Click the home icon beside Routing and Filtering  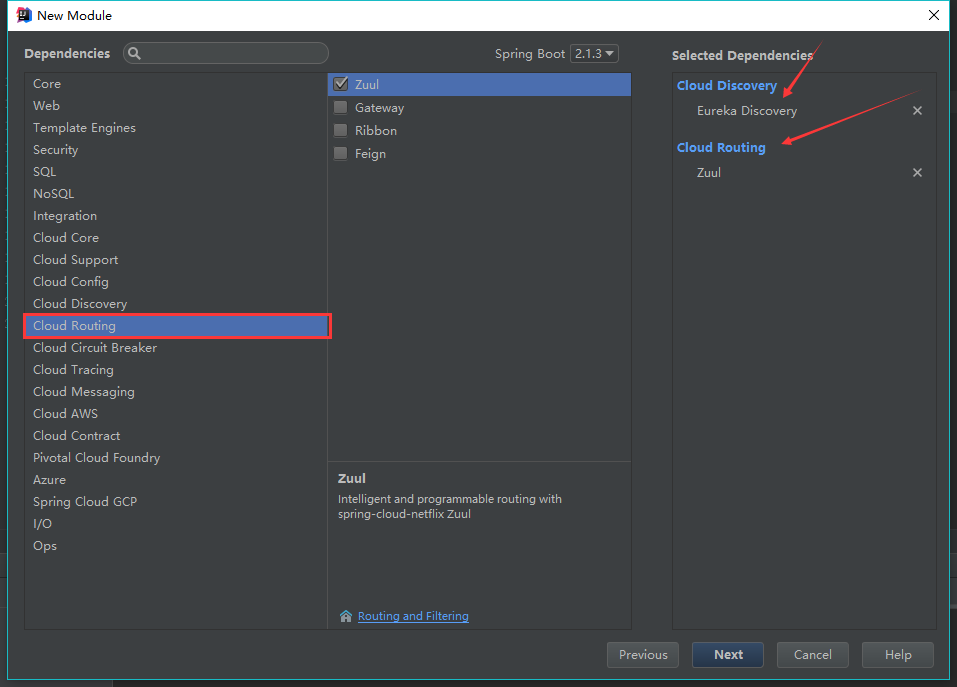(x=346, y=616)
